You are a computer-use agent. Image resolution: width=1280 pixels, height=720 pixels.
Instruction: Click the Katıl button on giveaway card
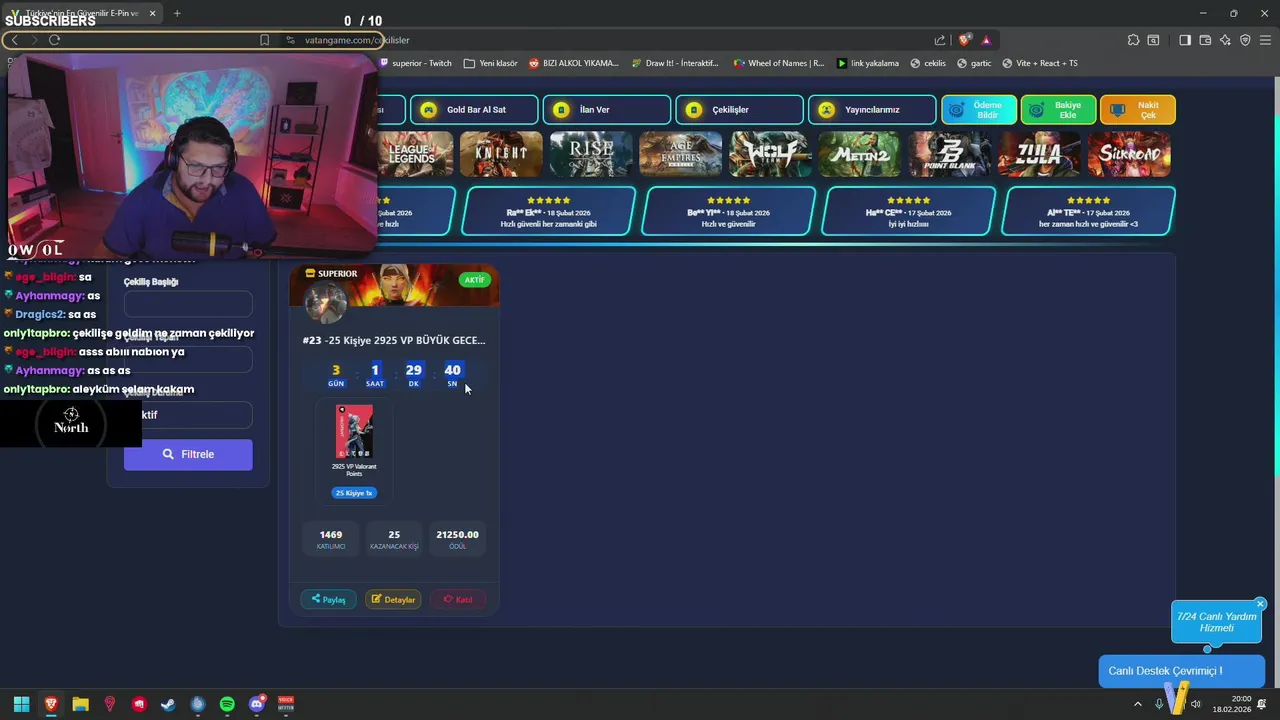458,599
